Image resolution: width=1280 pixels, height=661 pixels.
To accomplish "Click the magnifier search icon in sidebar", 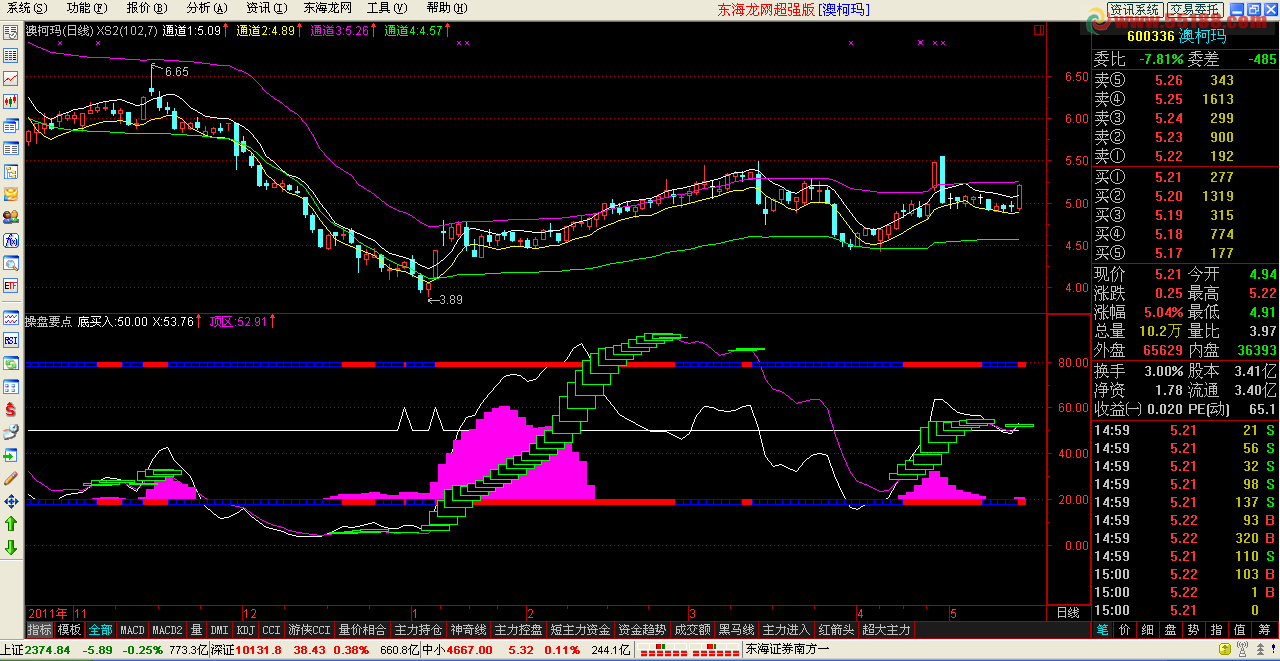I will pyautogui.click(x=11, y=263).
